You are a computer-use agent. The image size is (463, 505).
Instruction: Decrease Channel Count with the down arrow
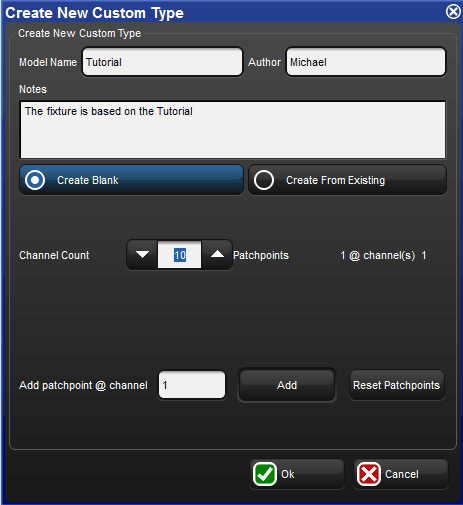tap(142, 255)
